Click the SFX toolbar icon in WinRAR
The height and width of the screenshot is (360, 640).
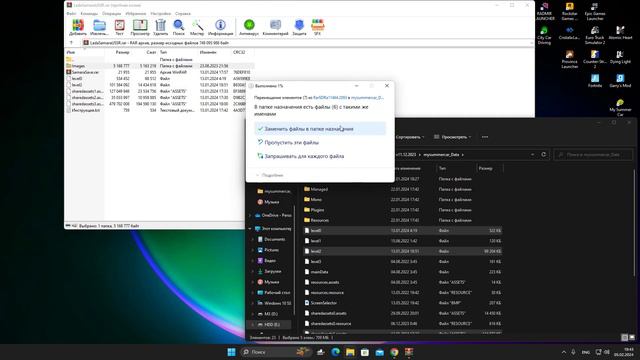[318, 27]
